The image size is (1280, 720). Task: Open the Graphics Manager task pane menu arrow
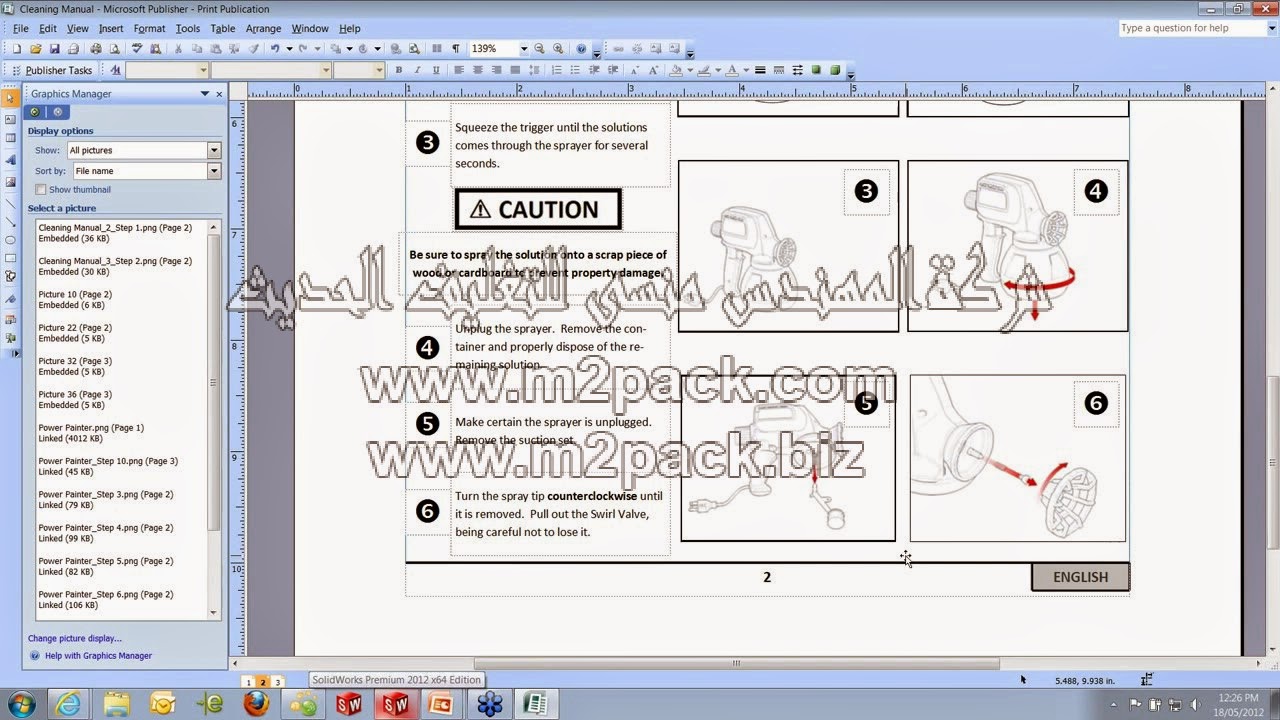[204, 94]
